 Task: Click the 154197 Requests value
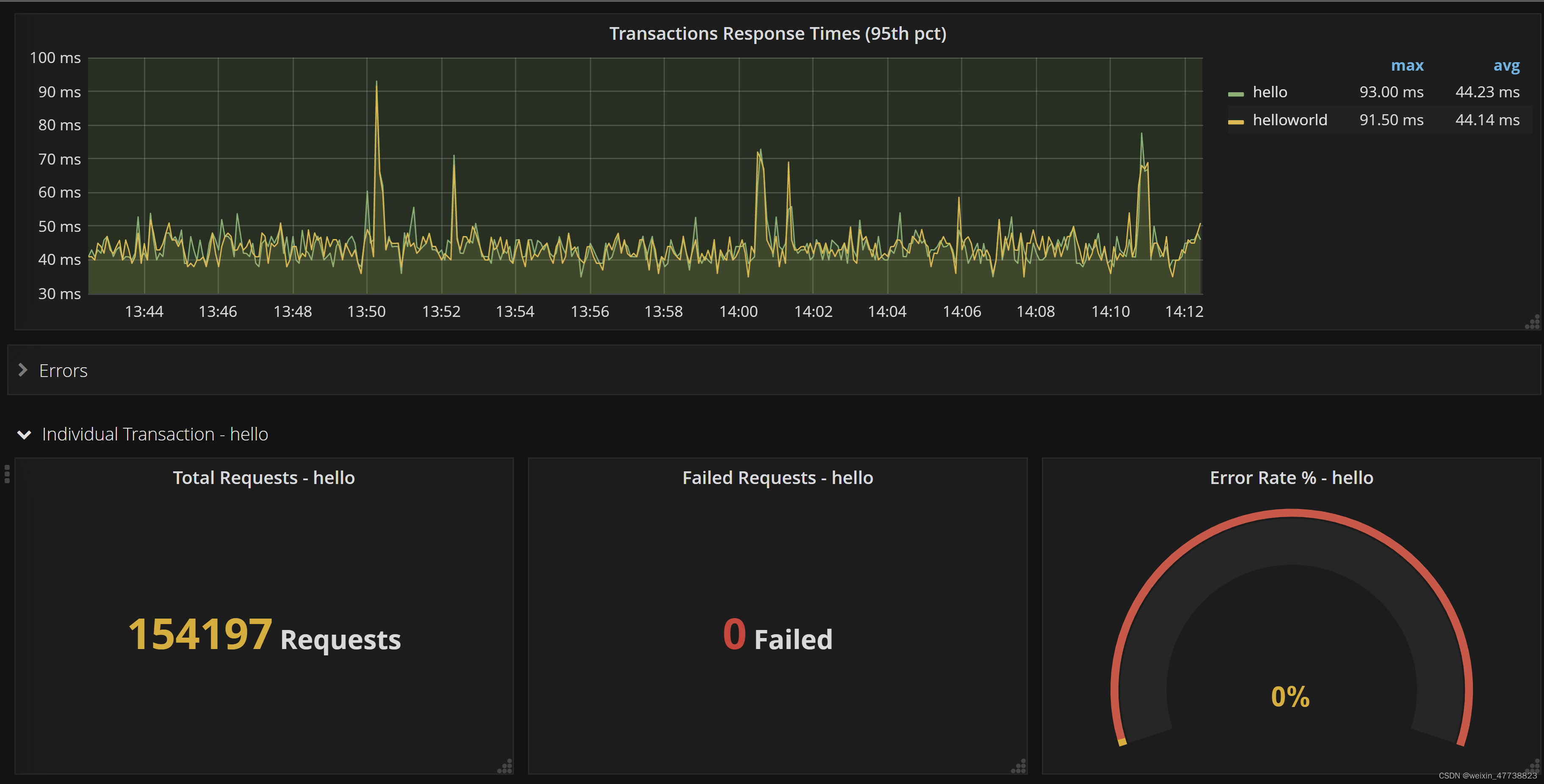tap(264, 635)
